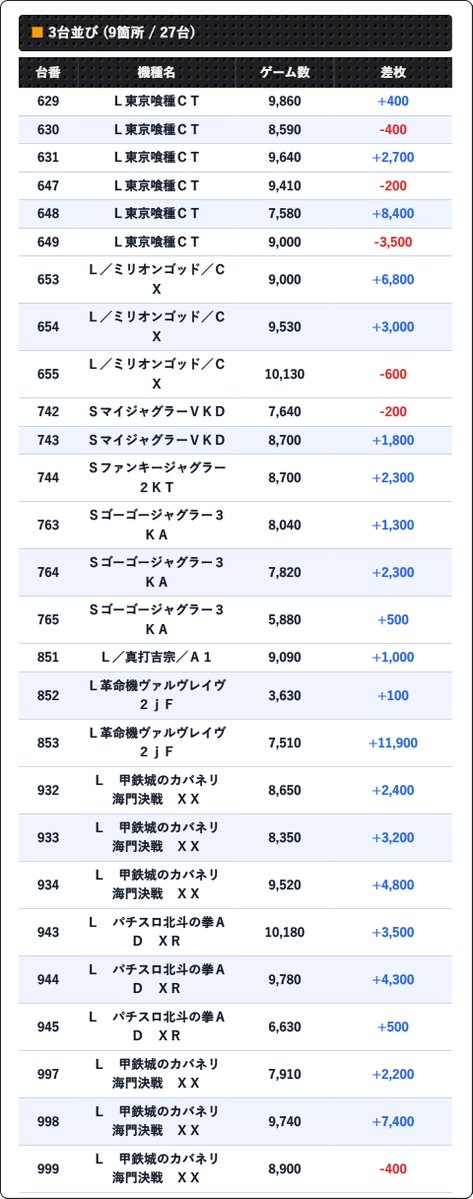Click the -3,500 value in row 649
The width and height of the screenshot is (473, 1199).
[x=393, y=242]
